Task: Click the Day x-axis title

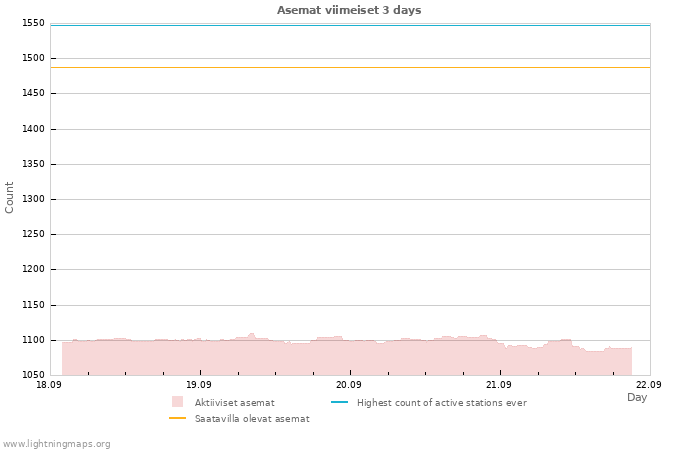Action: (x=637, y=397)
